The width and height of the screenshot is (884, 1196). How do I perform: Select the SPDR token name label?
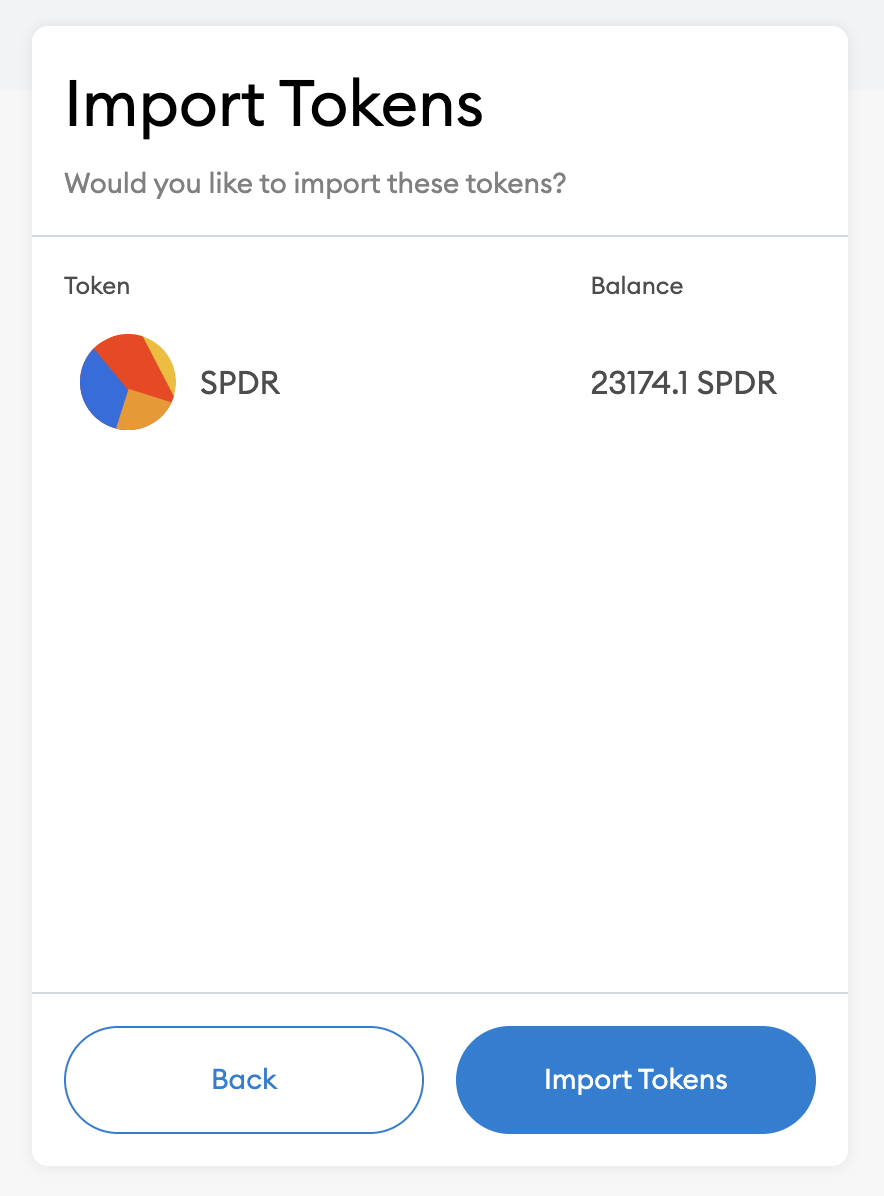(x=240, y=383)
